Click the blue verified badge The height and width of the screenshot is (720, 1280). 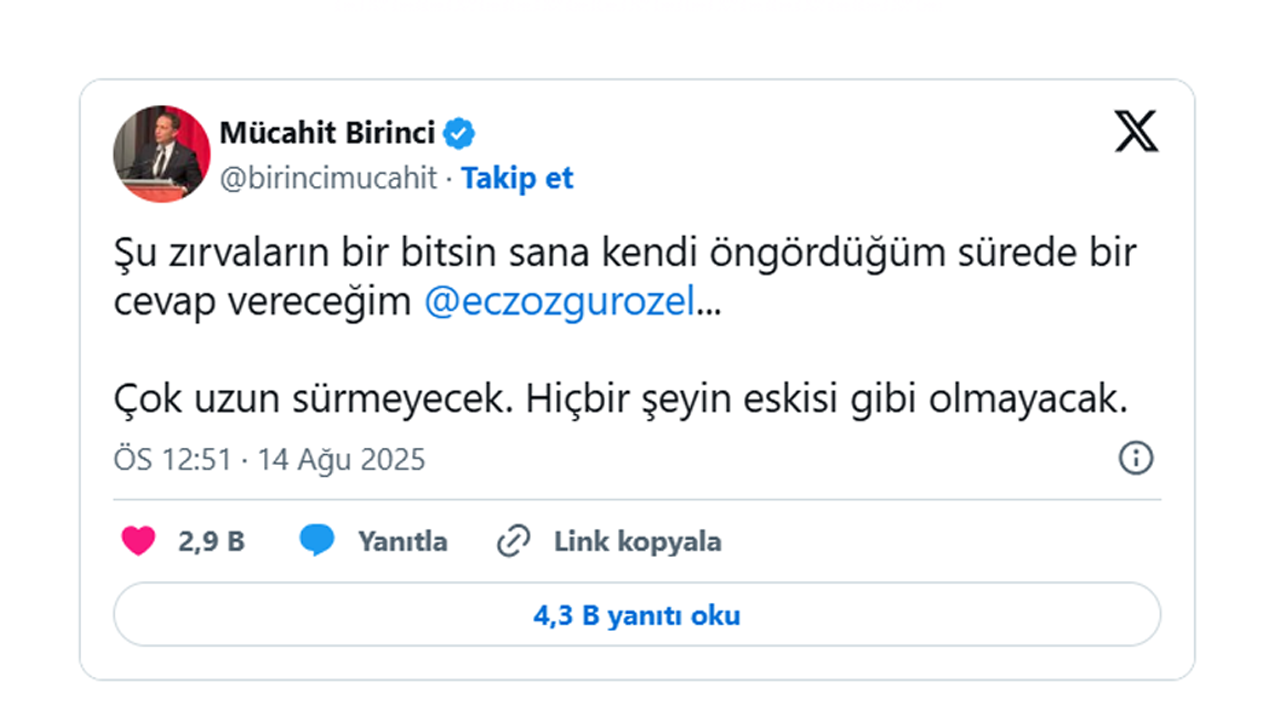point(459,133)
